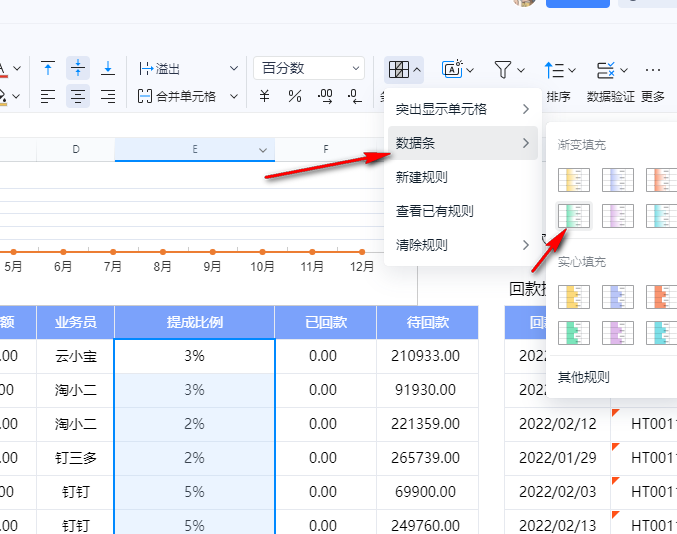
Task: Align text to top vertically
Action: [x=48, y=68]
